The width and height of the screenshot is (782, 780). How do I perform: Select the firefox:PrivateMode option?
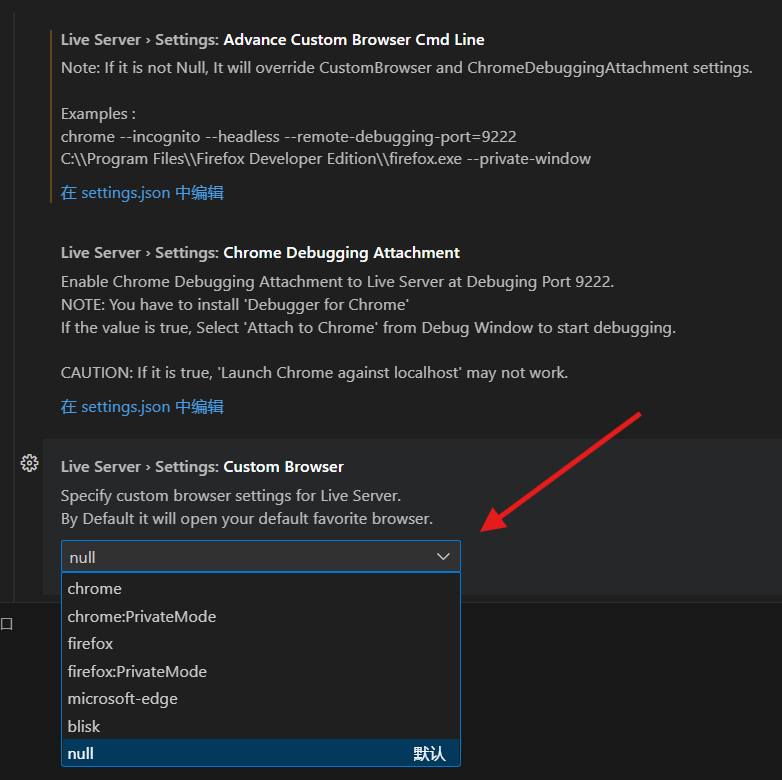pos(137,671)
